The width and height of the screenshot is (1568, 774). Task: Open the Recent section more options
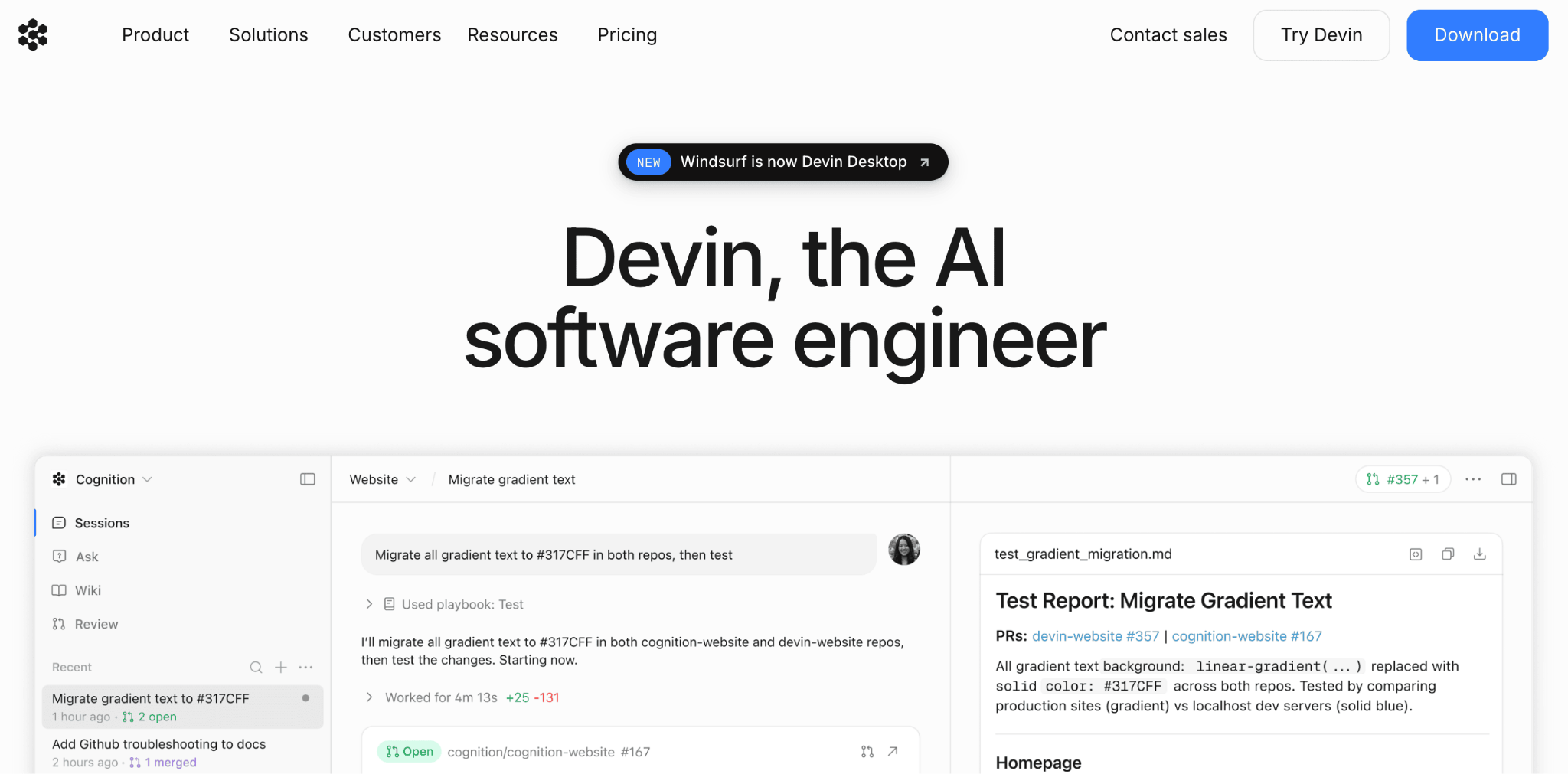[x=305, y=668]
